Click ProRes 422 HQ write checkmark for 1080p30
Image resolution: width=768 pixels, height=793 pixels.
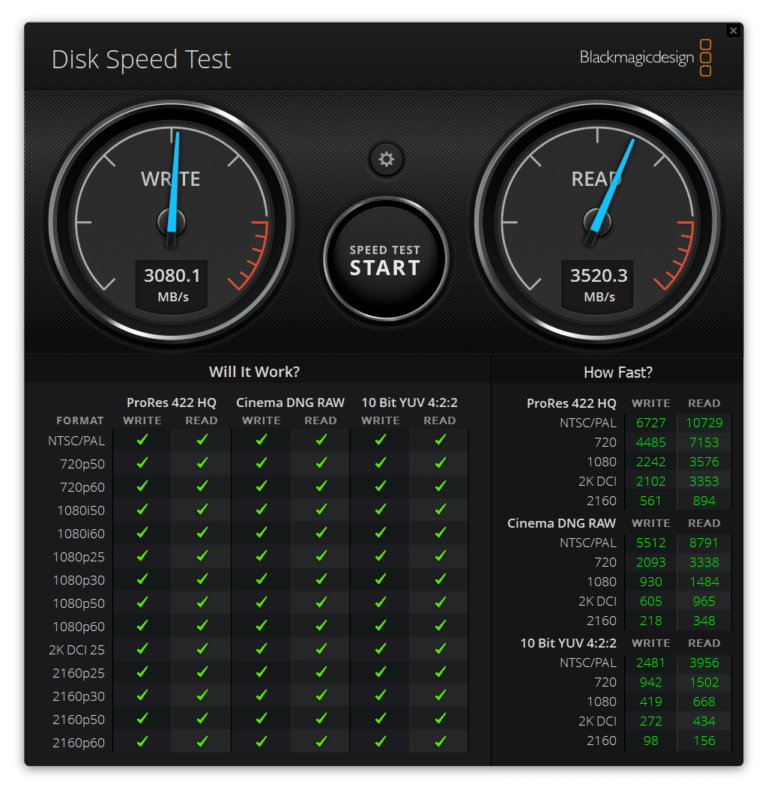[143, 579]
